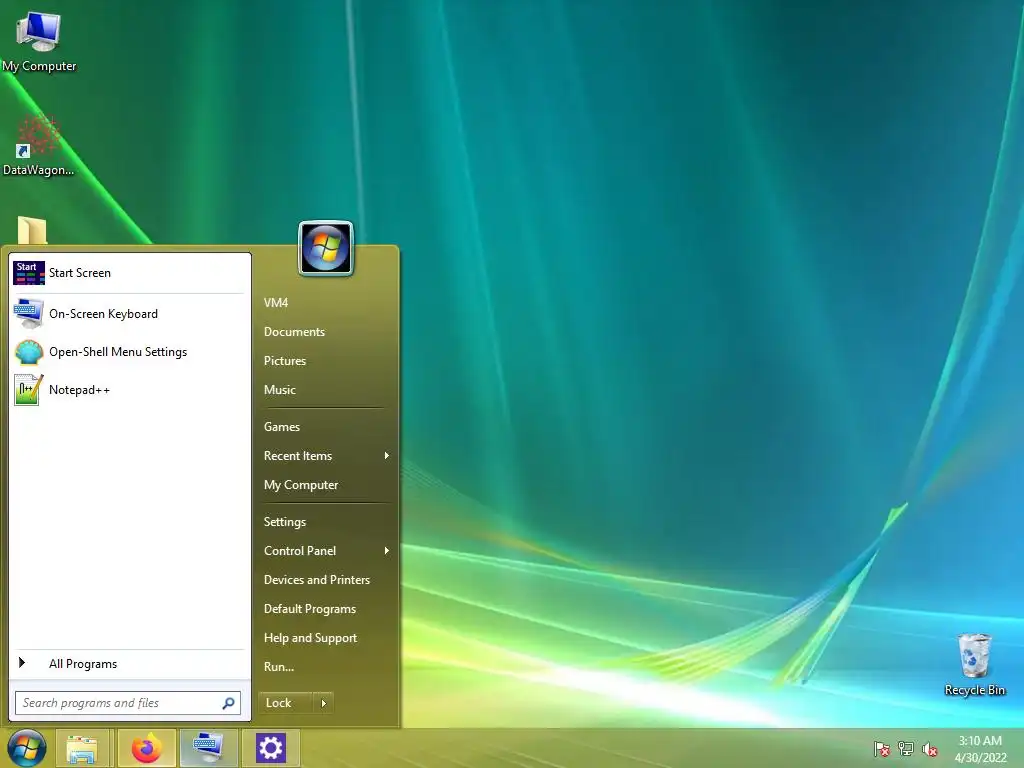This screenshot has height=768, width=1024.
Task: Open the shutdown options arrow next to Lock
Action: 323,703
